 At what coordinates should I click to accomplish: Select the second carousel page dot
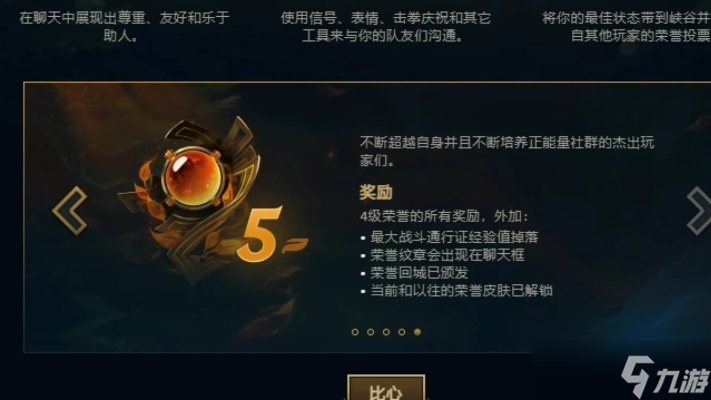click(370, 332)
